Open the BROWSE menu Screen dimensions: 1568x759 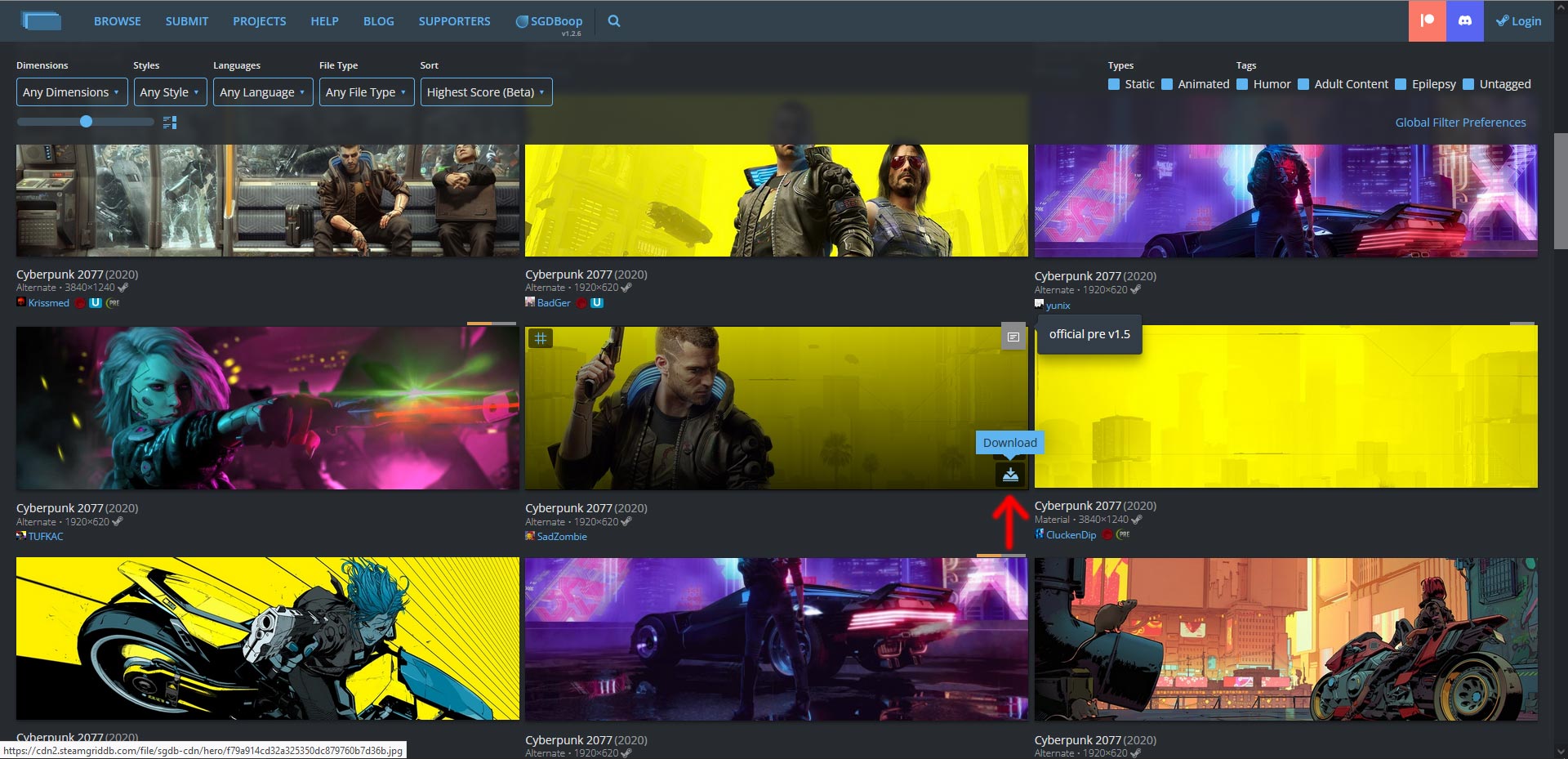118,21
